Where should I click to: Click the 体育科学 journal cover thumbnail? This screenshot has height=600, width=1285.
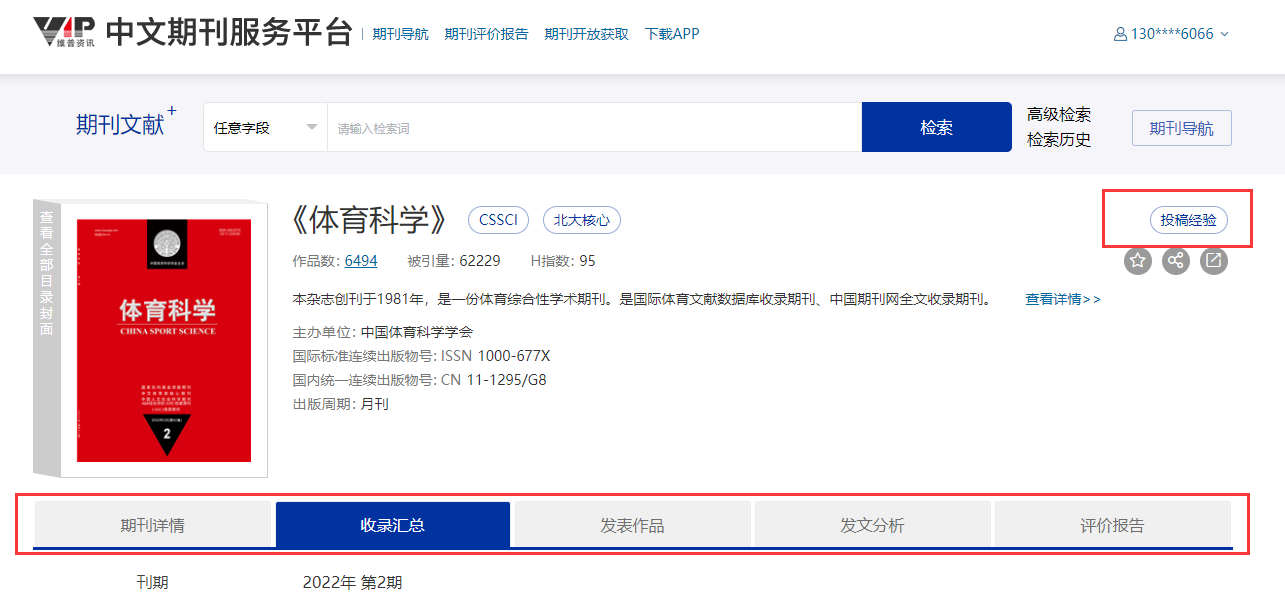click(164, 340)
